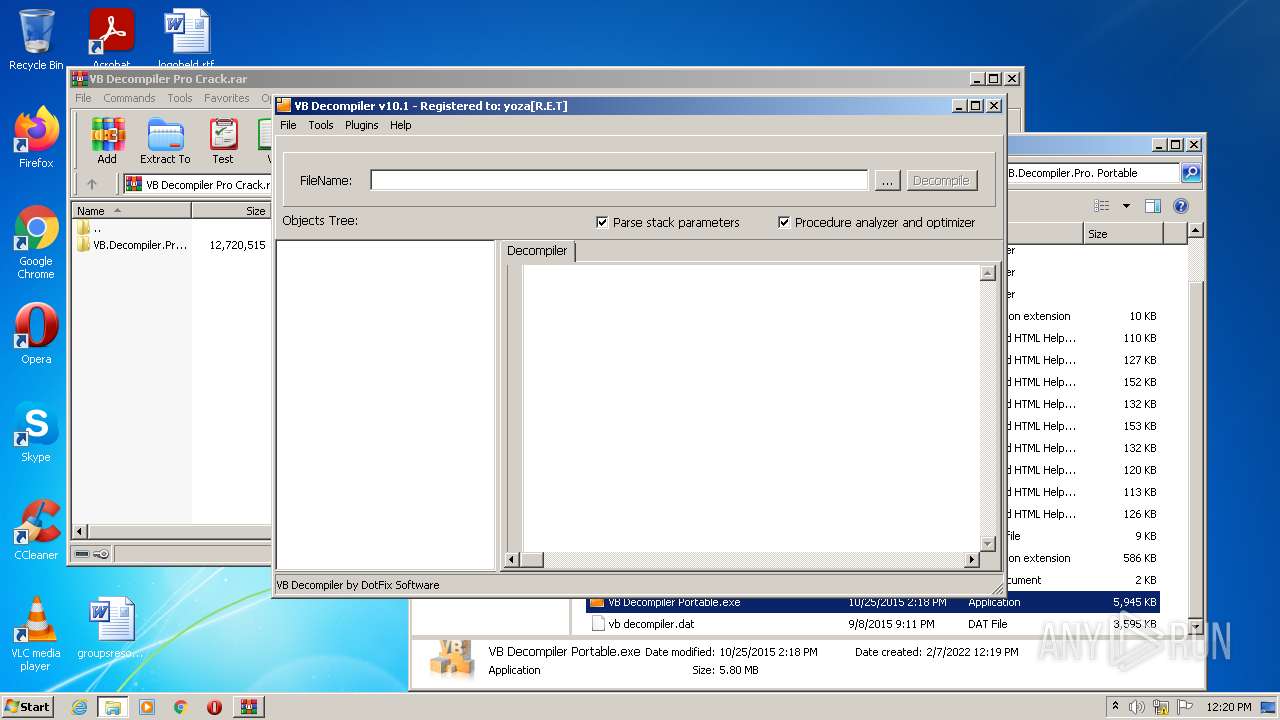Click File Explorer taskbar button
The height and width of the screenshot is (720, 1280).
[x=112, y=707]
